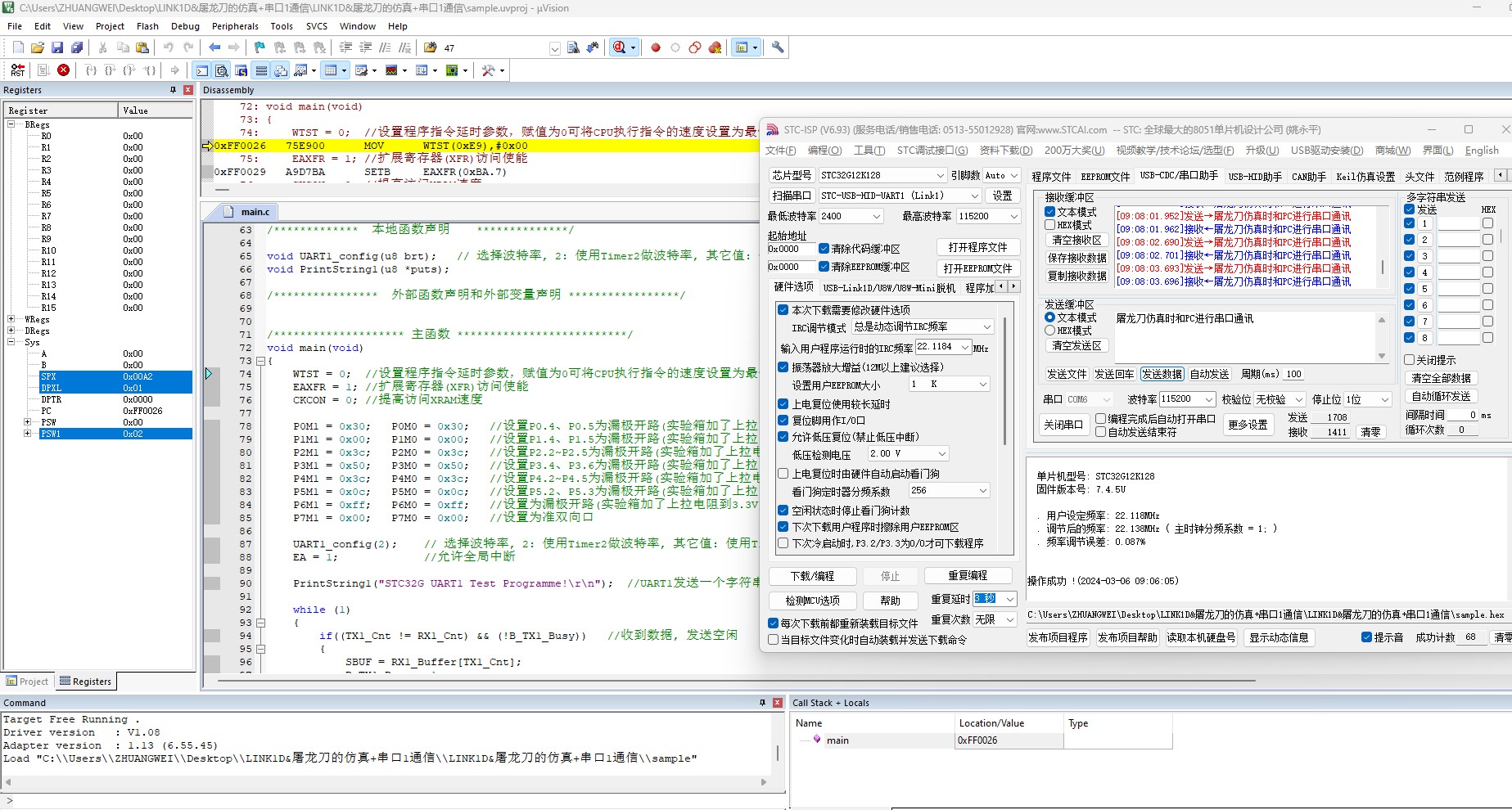
Task: Stop execution with the red X icon
Action: pyautogui.click(x=63, y=70)
